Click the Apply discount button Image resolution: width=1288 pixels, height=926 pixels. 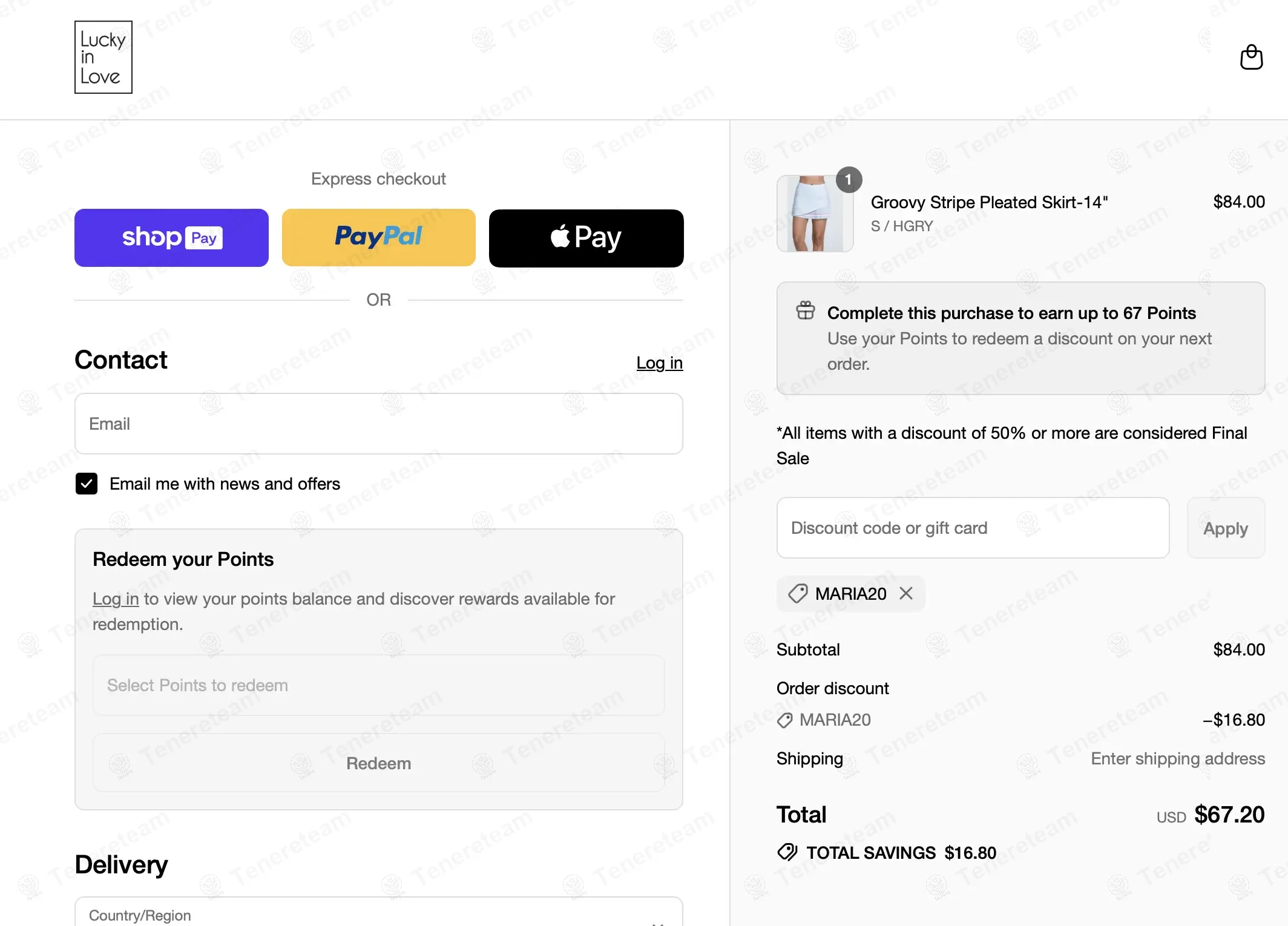click(1226, 528)
